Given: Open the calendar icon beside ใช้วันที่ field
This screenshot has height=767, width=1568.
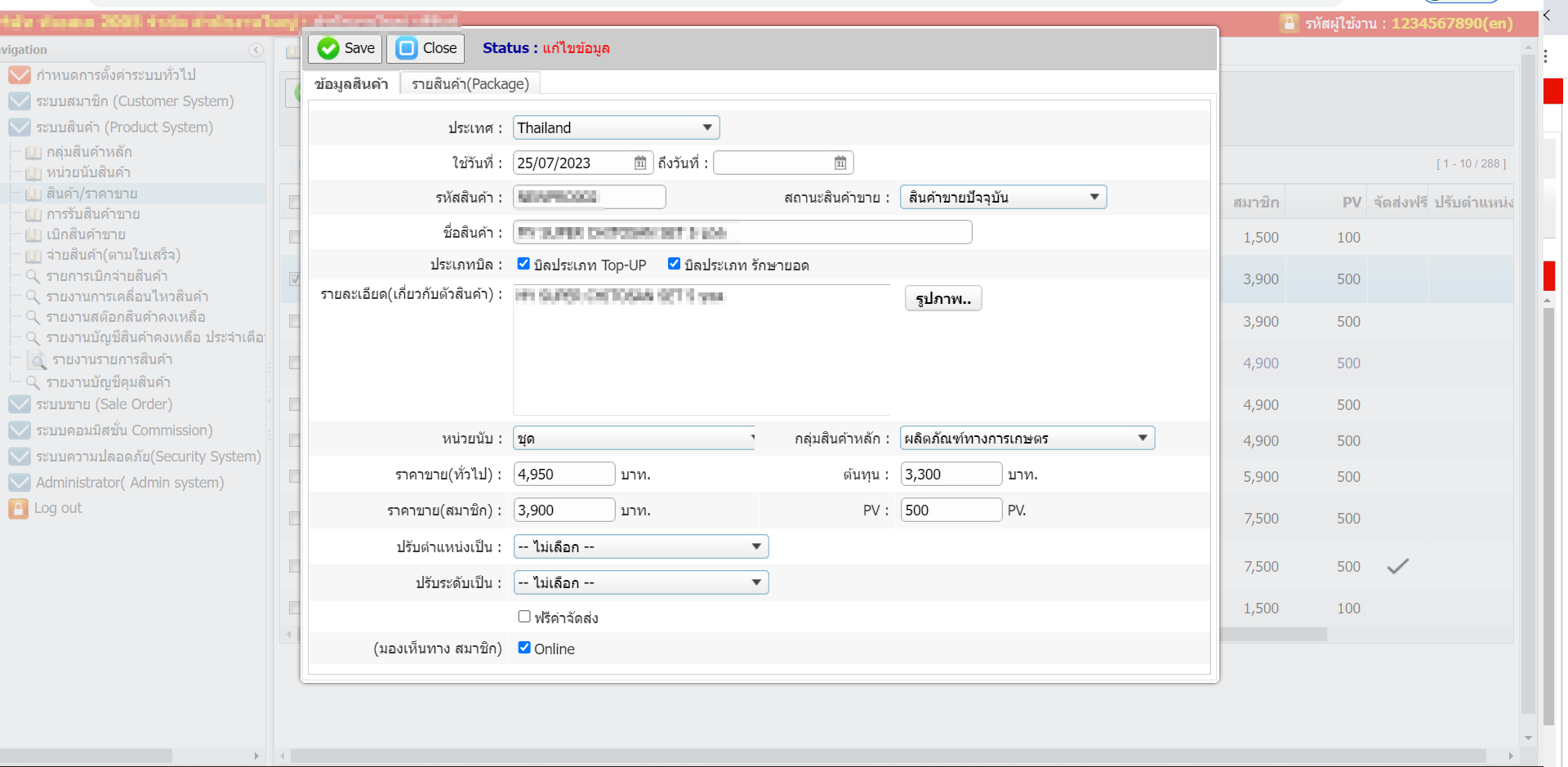Looking at the screenshot, I should 640,163.
